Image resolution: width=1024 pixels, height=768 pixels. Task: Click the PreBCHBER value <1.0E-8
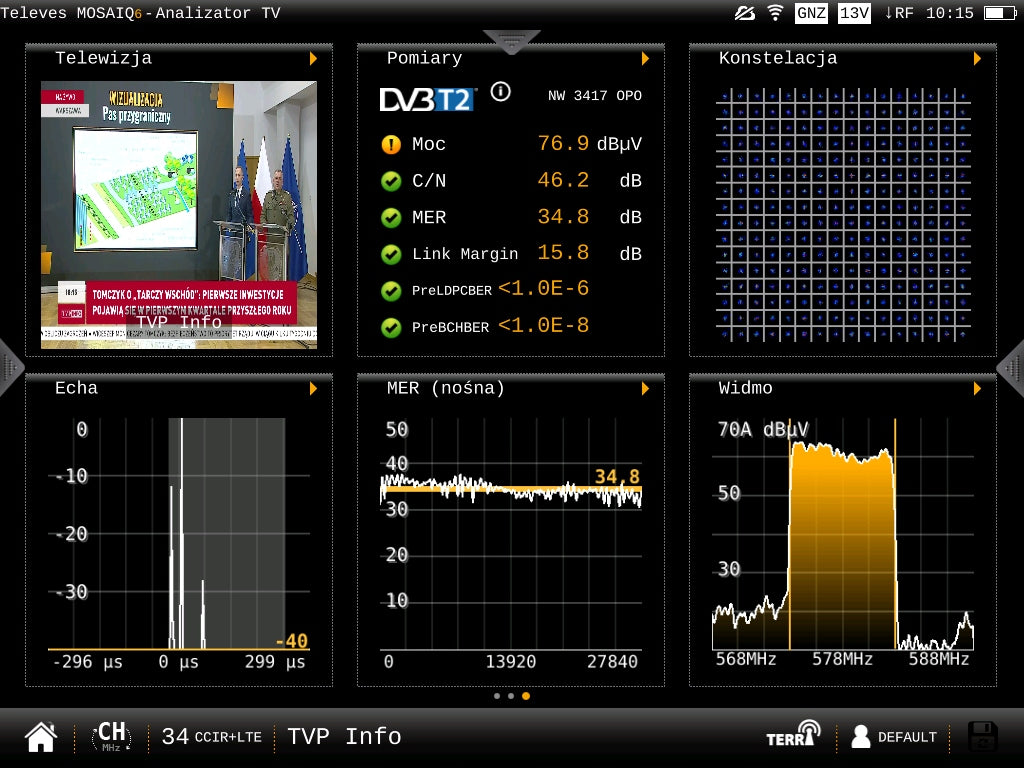click(x=543, y=325)
